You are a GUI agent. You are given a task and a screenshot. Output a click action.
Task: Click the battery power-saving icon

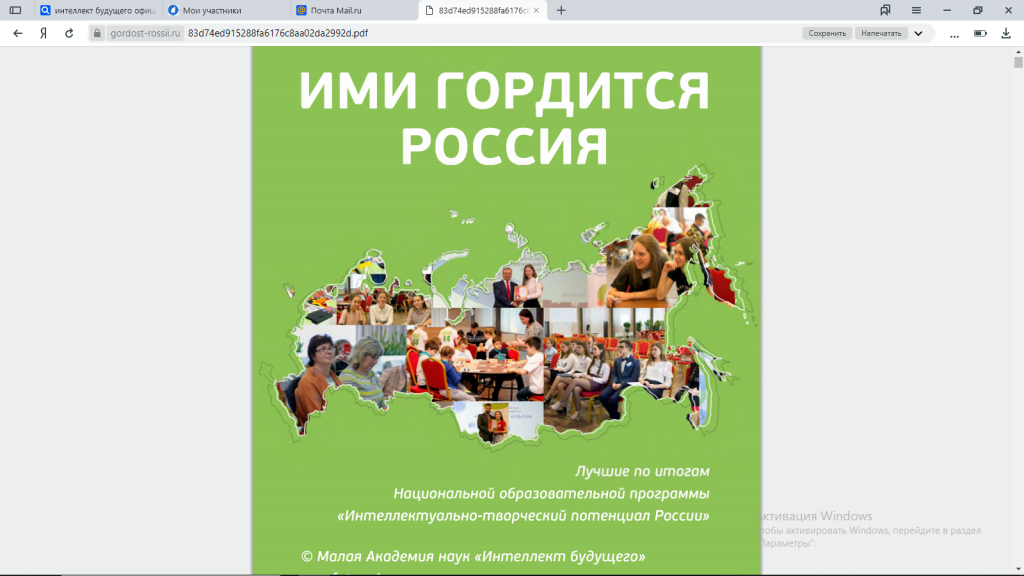coord(980,33)
